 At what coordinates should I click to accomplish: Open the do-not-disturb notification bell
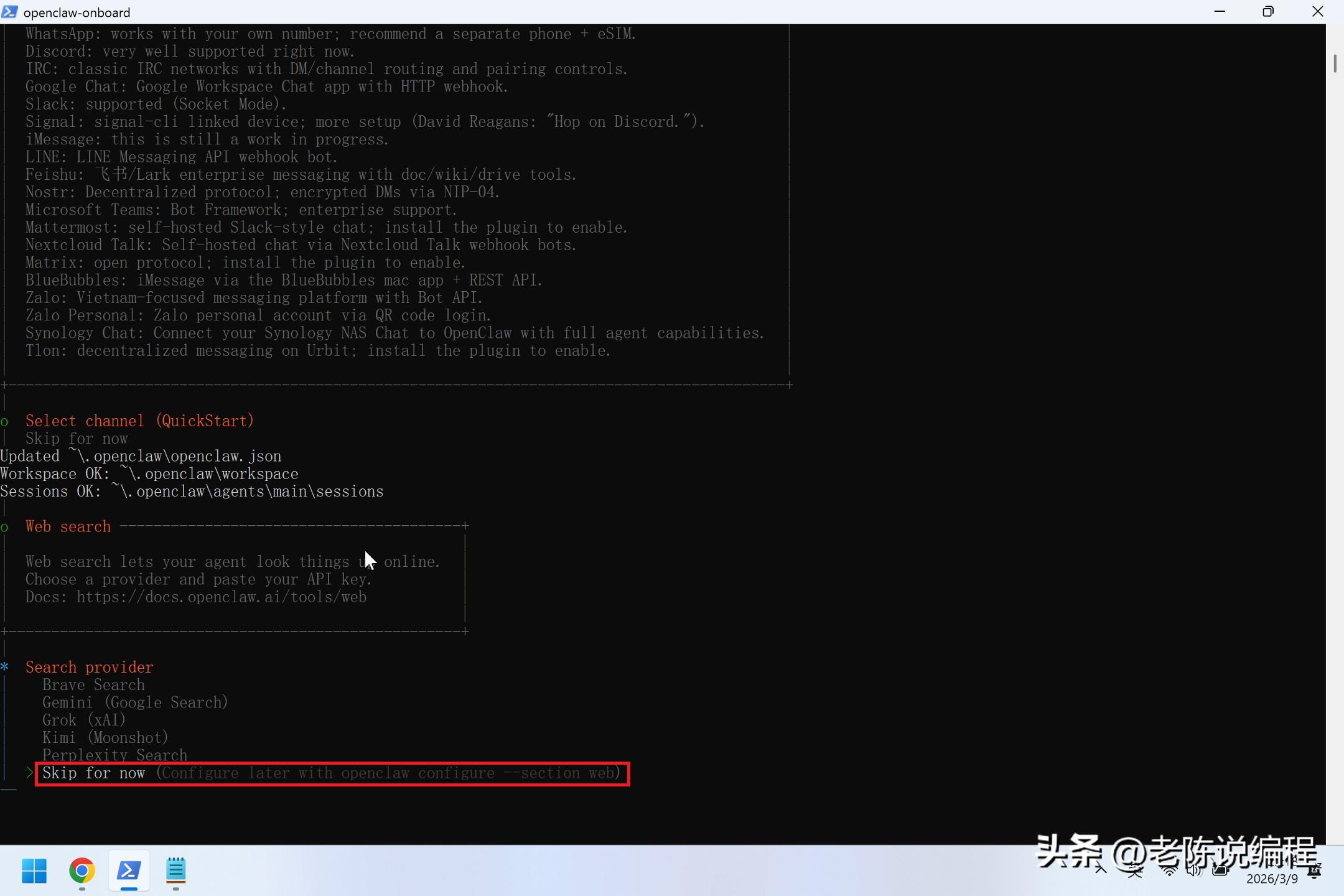tap(1315, 870)
